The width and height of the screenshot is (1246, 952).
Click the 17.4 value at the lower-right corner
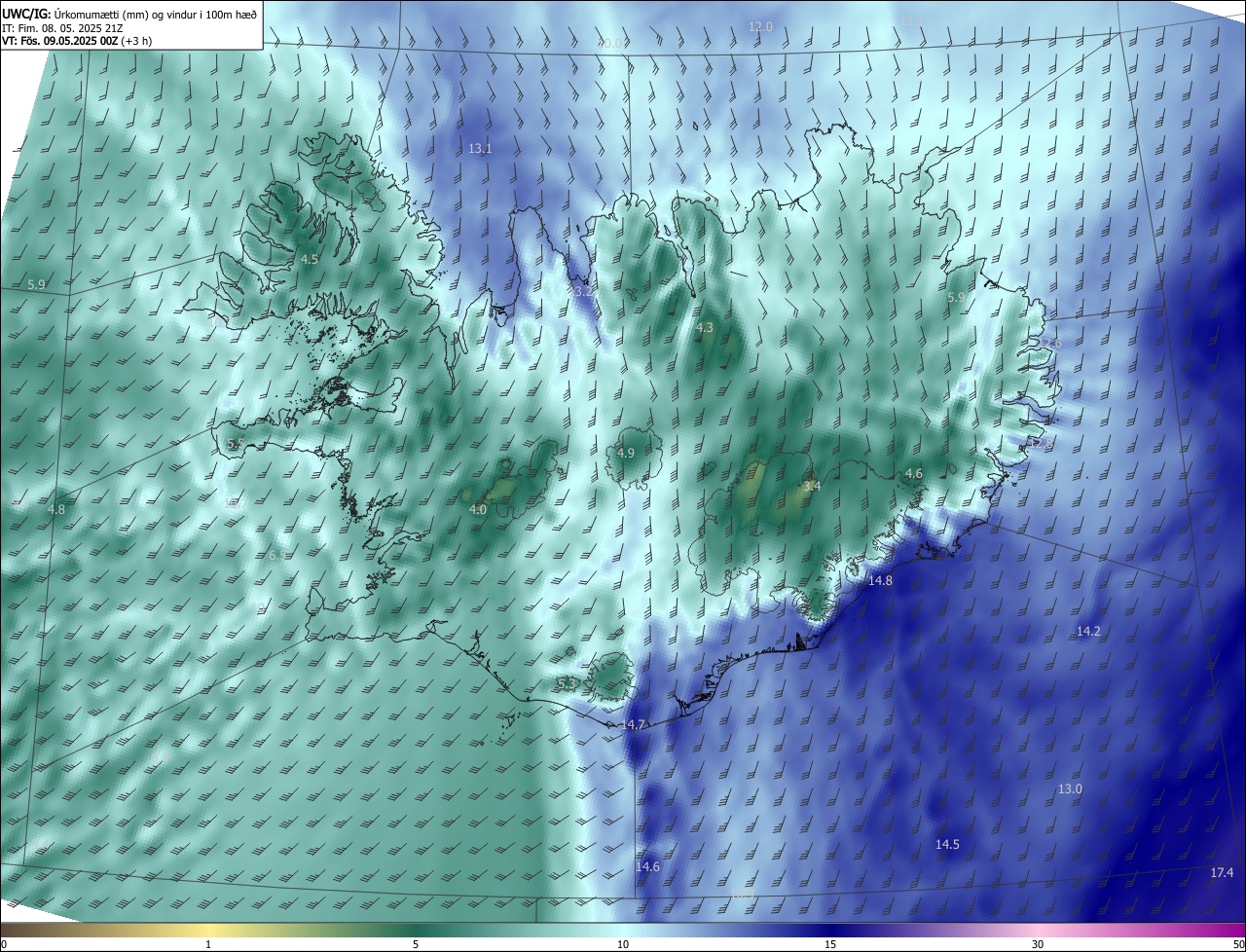[1222, 873]
